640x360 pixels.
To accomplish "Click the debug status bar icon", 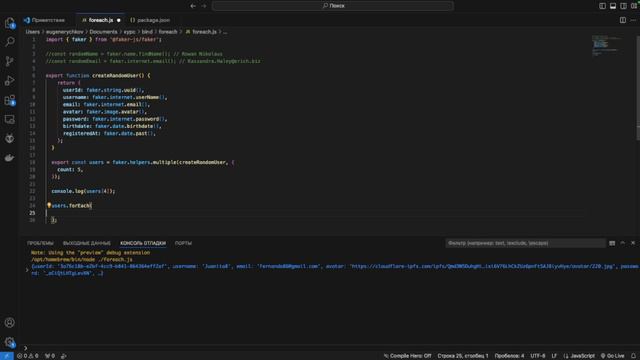I will pos(64,356).
